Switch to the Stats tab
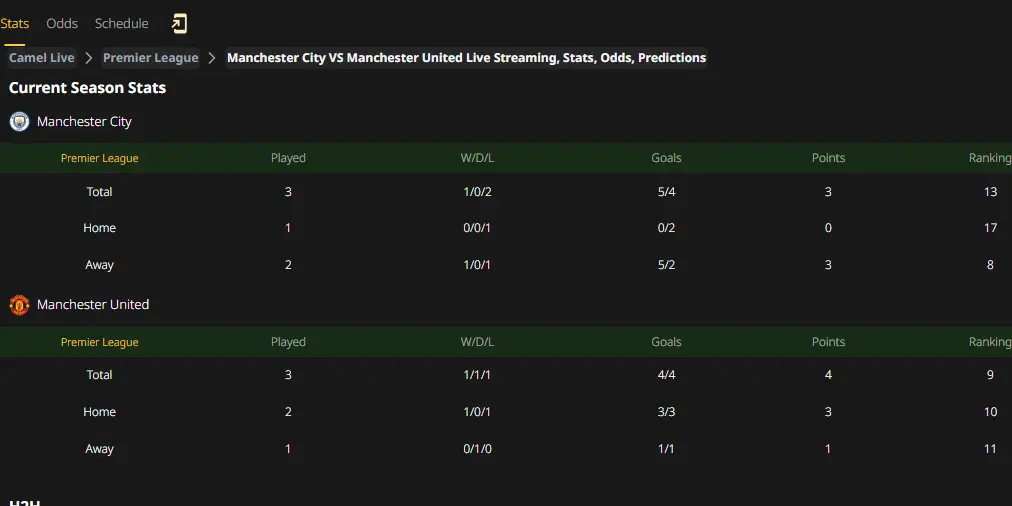1012x506 pixels. pos(14,24)
